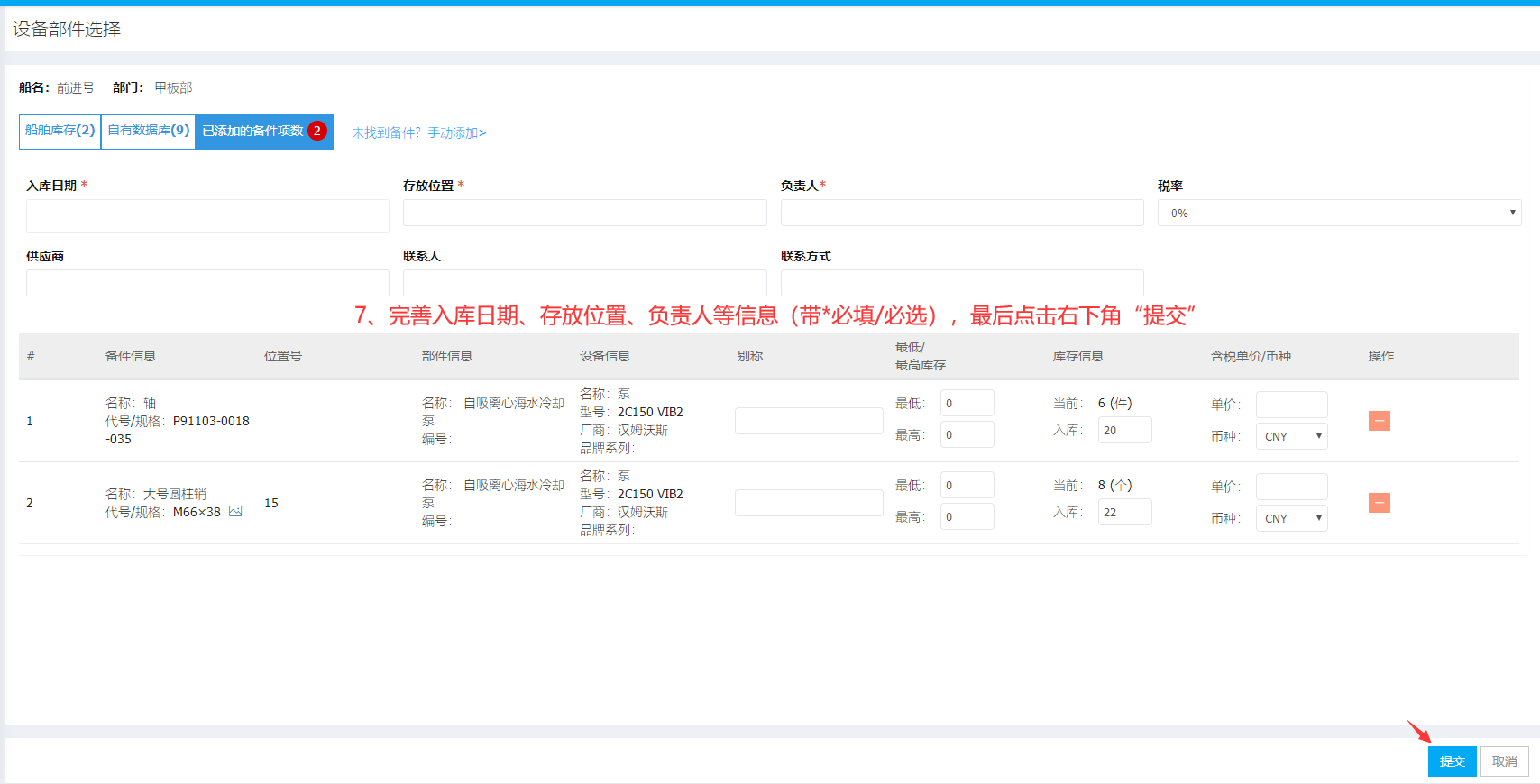The height and width of the screenshot is (784, 1540).
Task: Focus the 入库日期 date field
Action: (x=207, y=216)
